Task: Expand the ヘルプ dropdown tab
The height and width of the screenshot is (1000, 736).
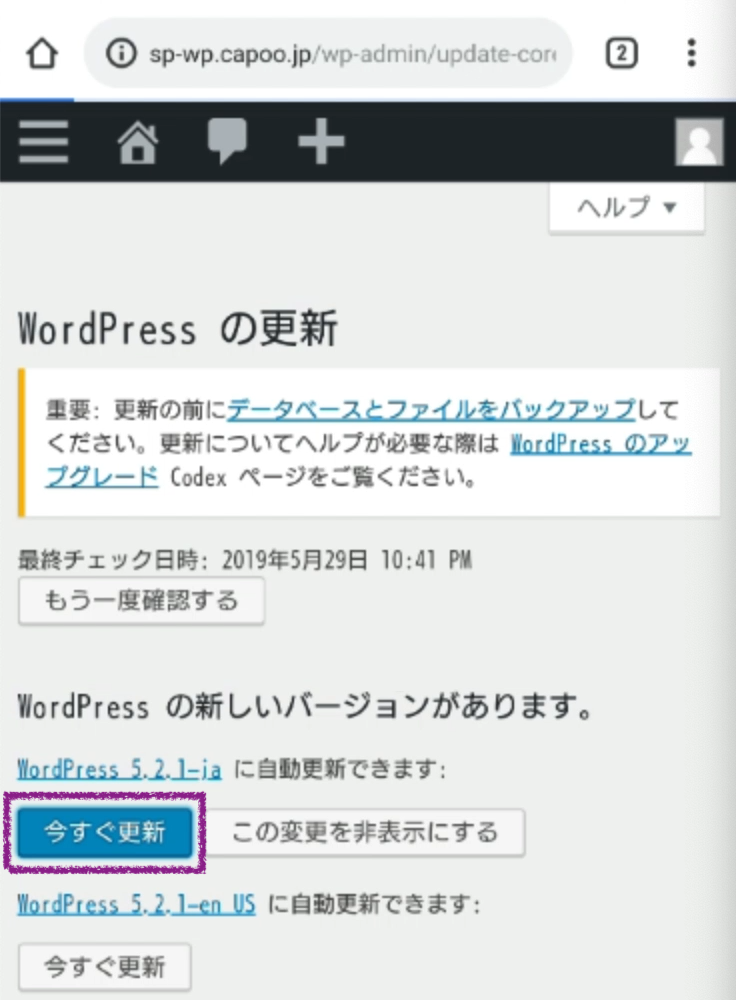Action: (627, 208)
